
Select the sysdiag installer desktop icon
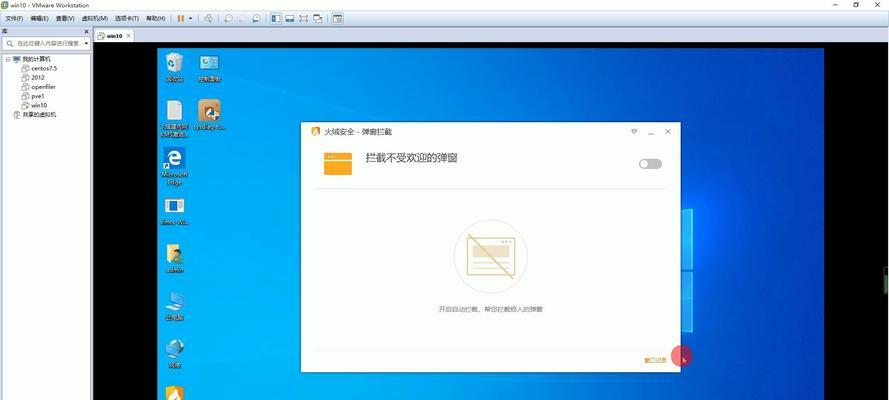pyautogui.click(x=209, y=115)
